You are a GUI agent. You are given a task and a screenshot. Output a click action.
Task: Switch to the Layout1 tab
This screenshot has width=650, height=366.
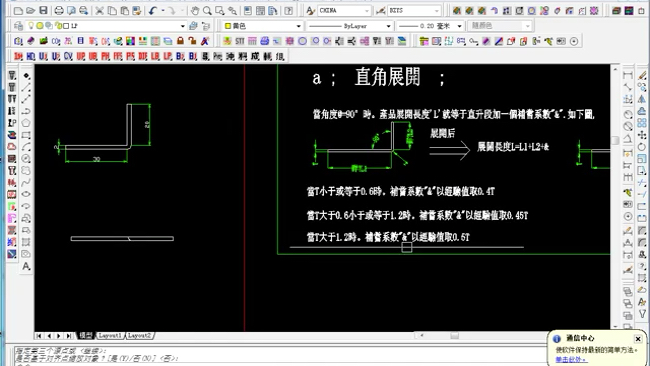110,335
